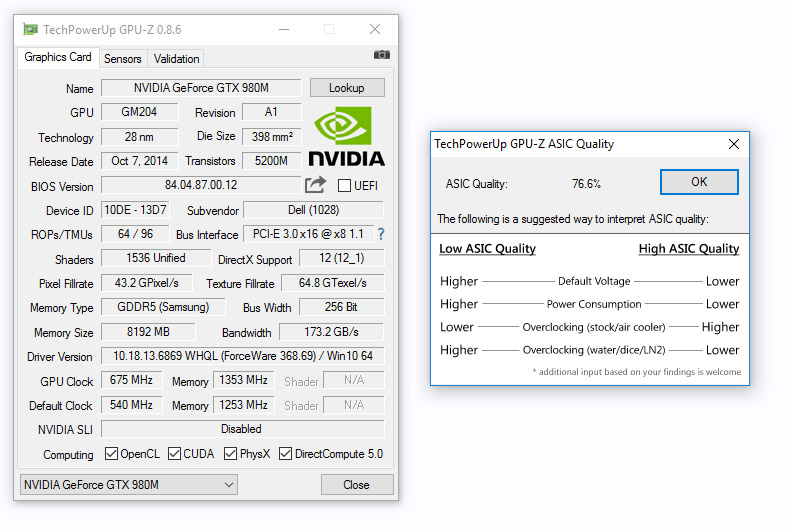The image size is (791, 530).
Task: Toggle the PhysX checkbox
Action: 230,453
